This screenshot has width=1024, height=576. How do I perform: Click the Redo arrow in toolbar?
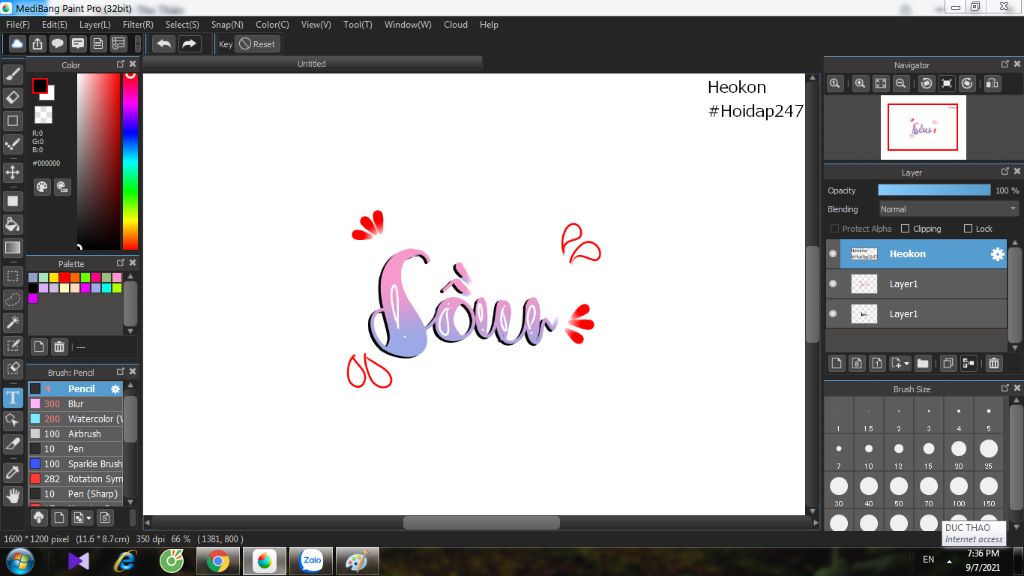[x=189, y=44]
